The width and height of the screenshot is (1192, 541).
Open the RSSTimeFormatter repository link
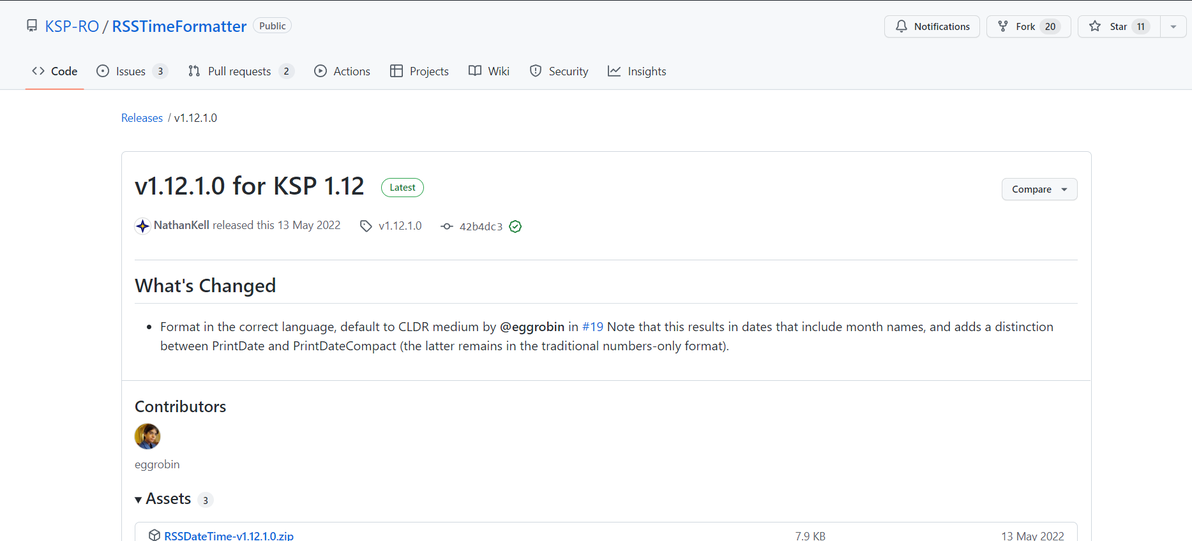(x=179, y=27)
